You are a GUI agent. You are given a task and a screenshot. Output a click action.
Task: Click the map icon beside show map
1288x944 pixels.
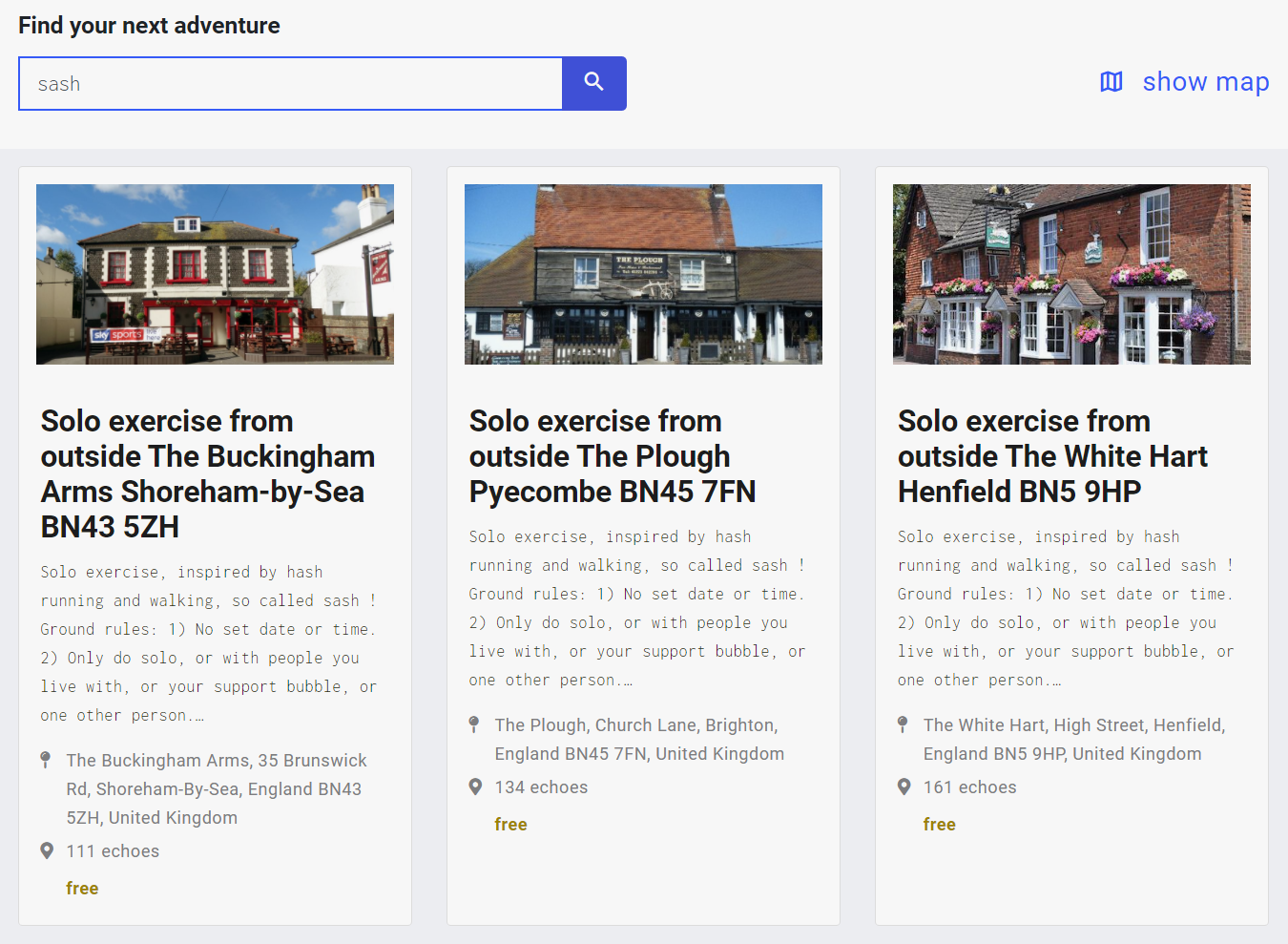[x=1111, y=82]
